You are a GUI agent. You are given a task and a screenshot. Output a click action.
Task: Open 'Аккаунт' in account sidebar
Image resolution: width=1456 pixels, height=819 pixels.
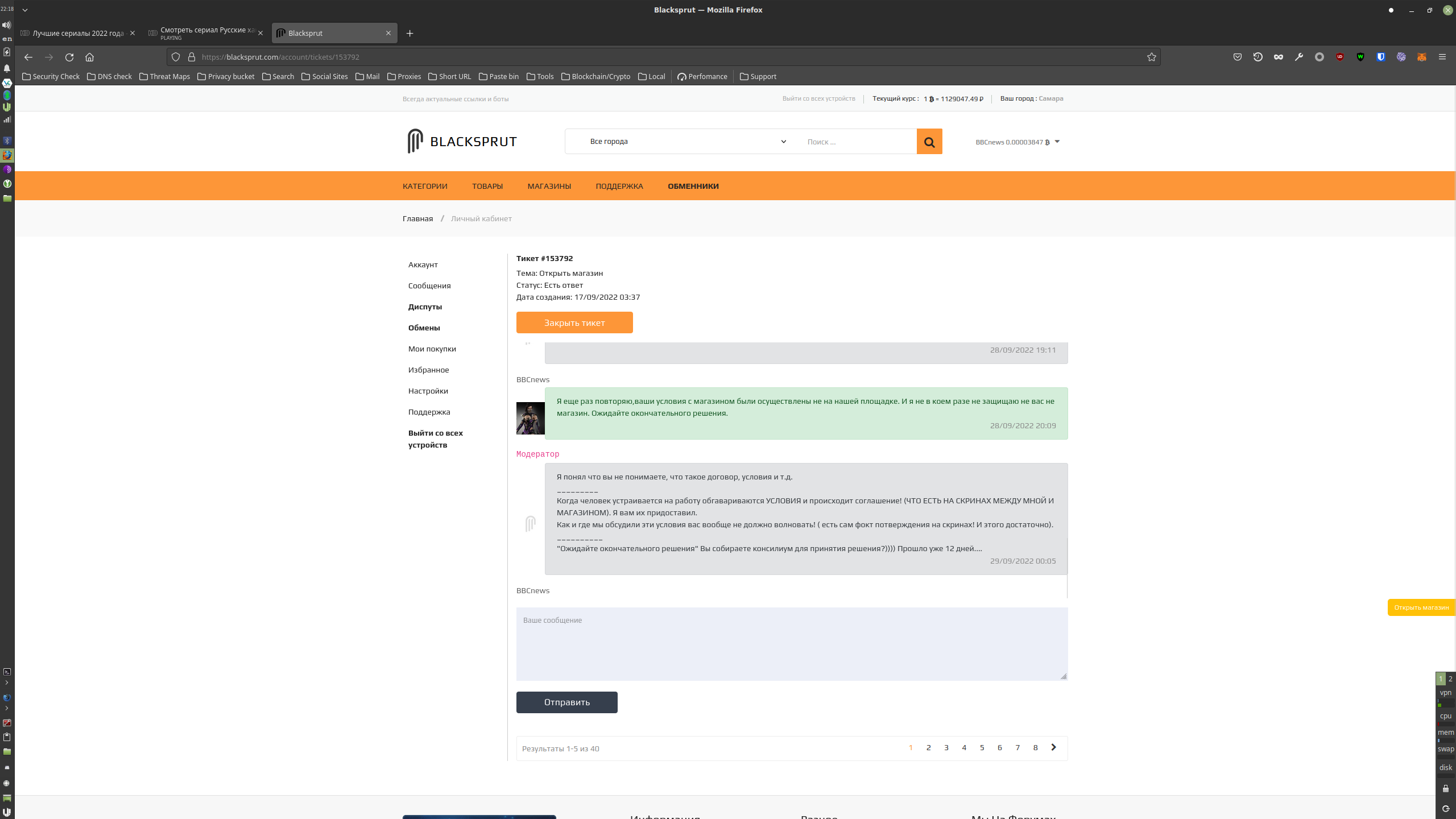click(x=423, y=264)
